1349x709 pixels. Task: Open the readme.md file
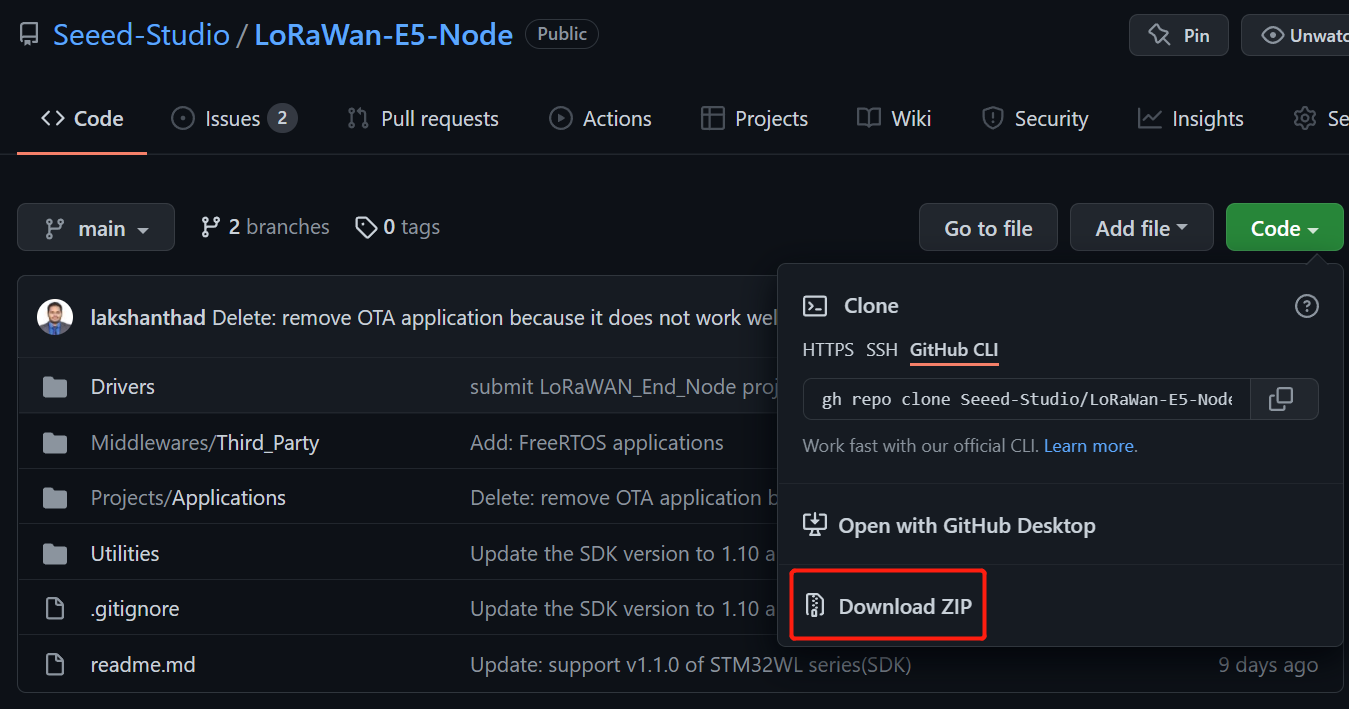(143, 665)
